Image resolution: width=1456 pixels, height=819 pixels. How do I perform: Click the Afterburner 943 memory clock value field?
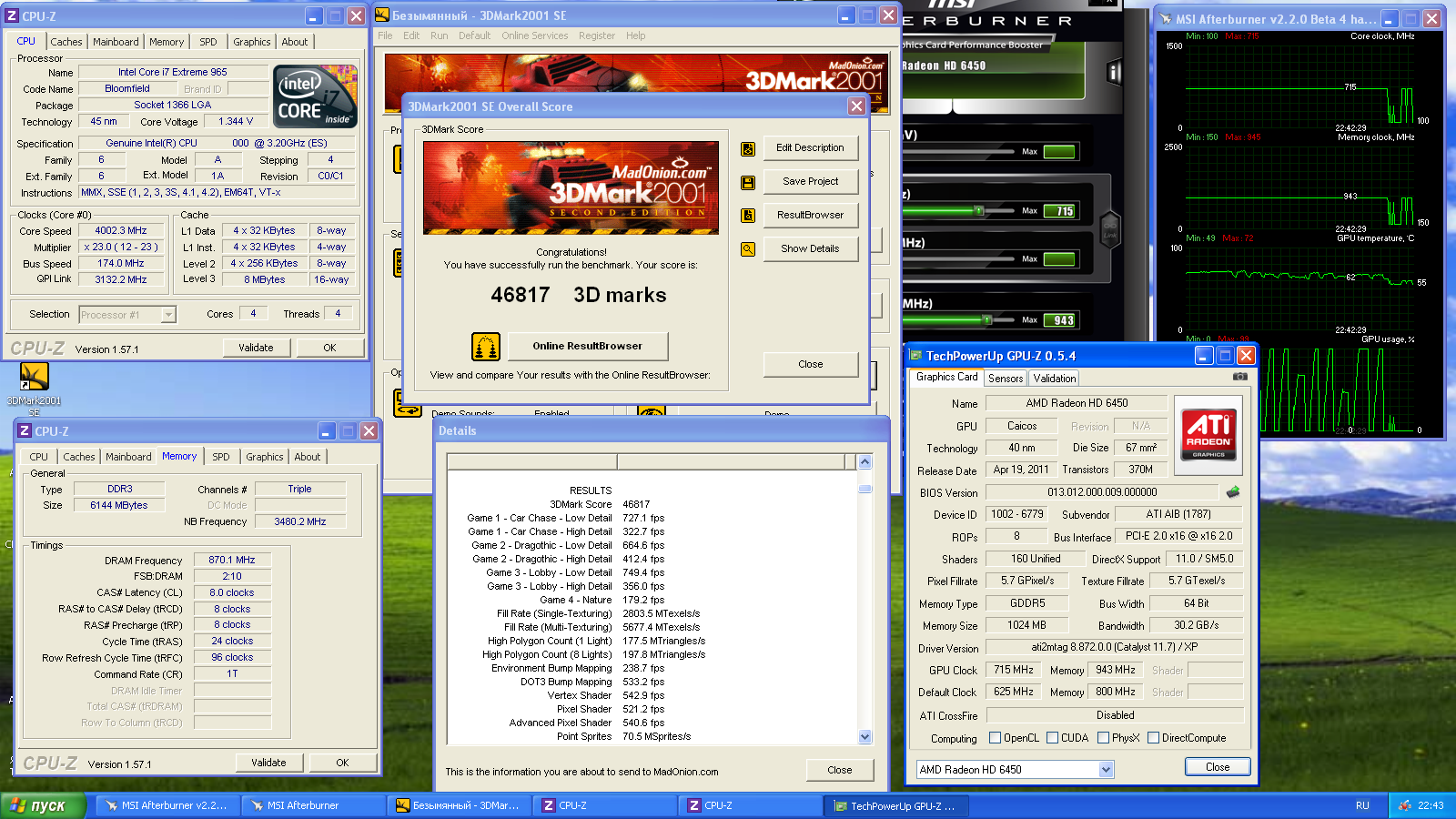[x=1060, y=320]
